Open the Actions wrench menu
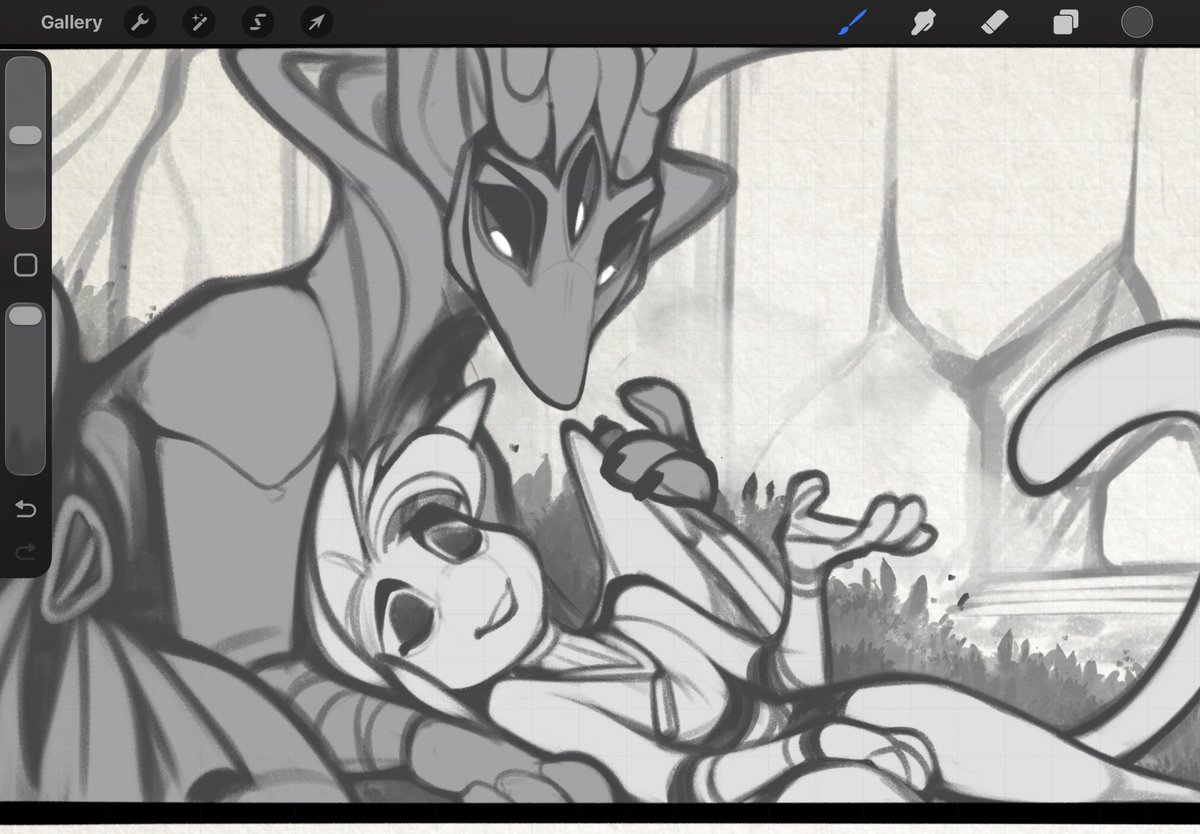Image resolution: width=1200 pixels, height=834 pixels. coord(140,22)
